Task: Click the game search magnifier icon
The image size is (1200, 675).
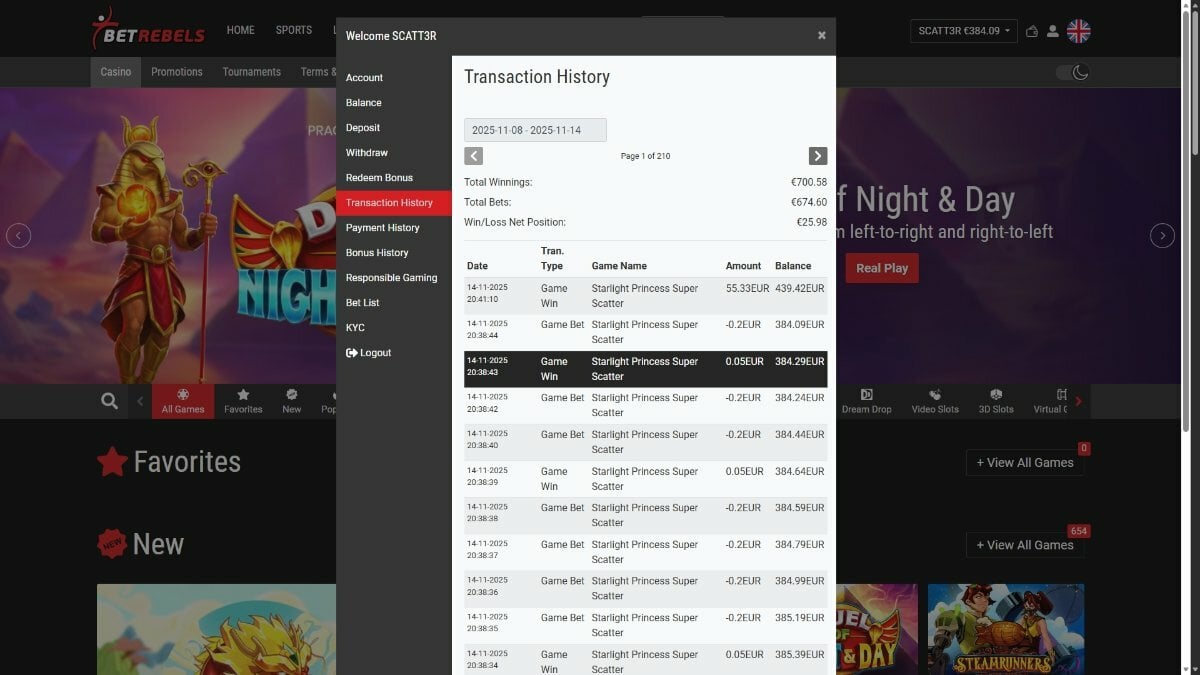Action: coord(109,401)
